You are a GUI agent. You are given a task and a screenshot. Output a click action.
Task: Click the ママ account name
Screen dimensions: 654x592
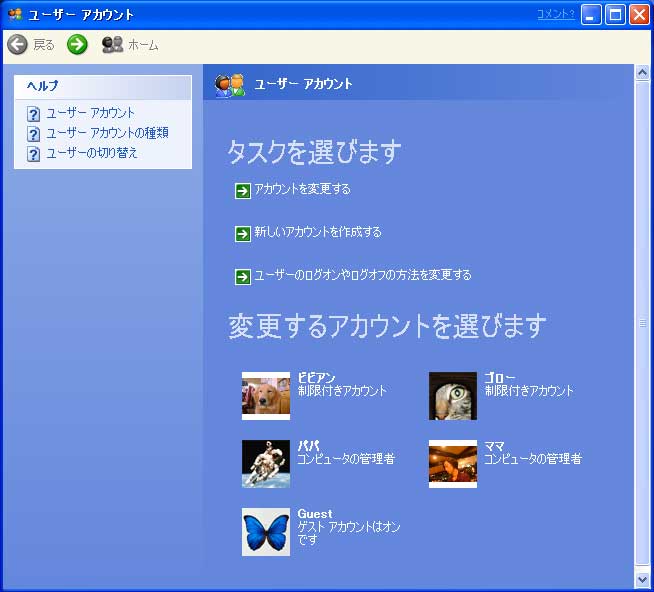[495, 446]
